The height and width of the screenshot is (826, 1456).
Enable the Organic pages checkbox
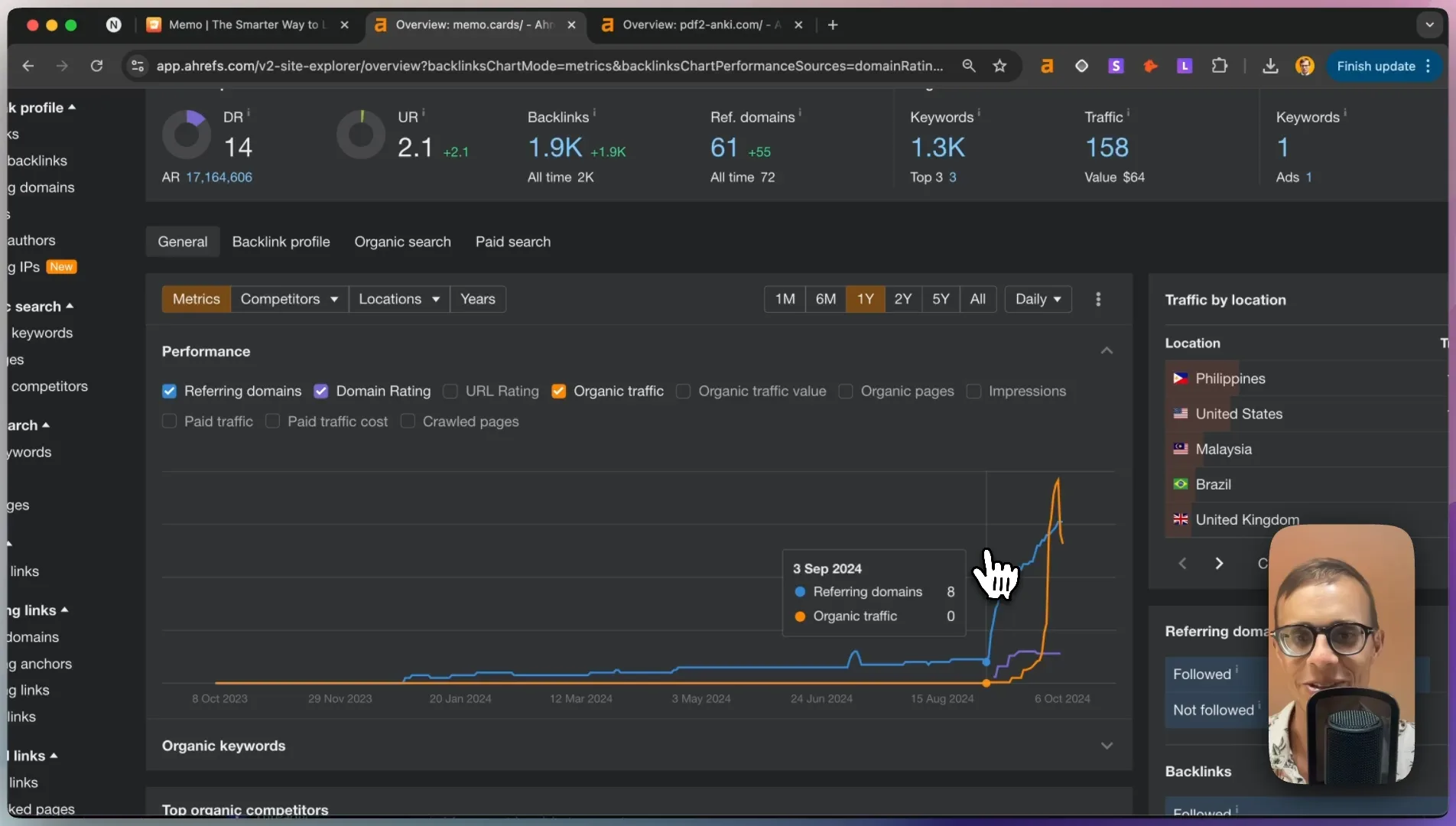click(x=846, y=391)
